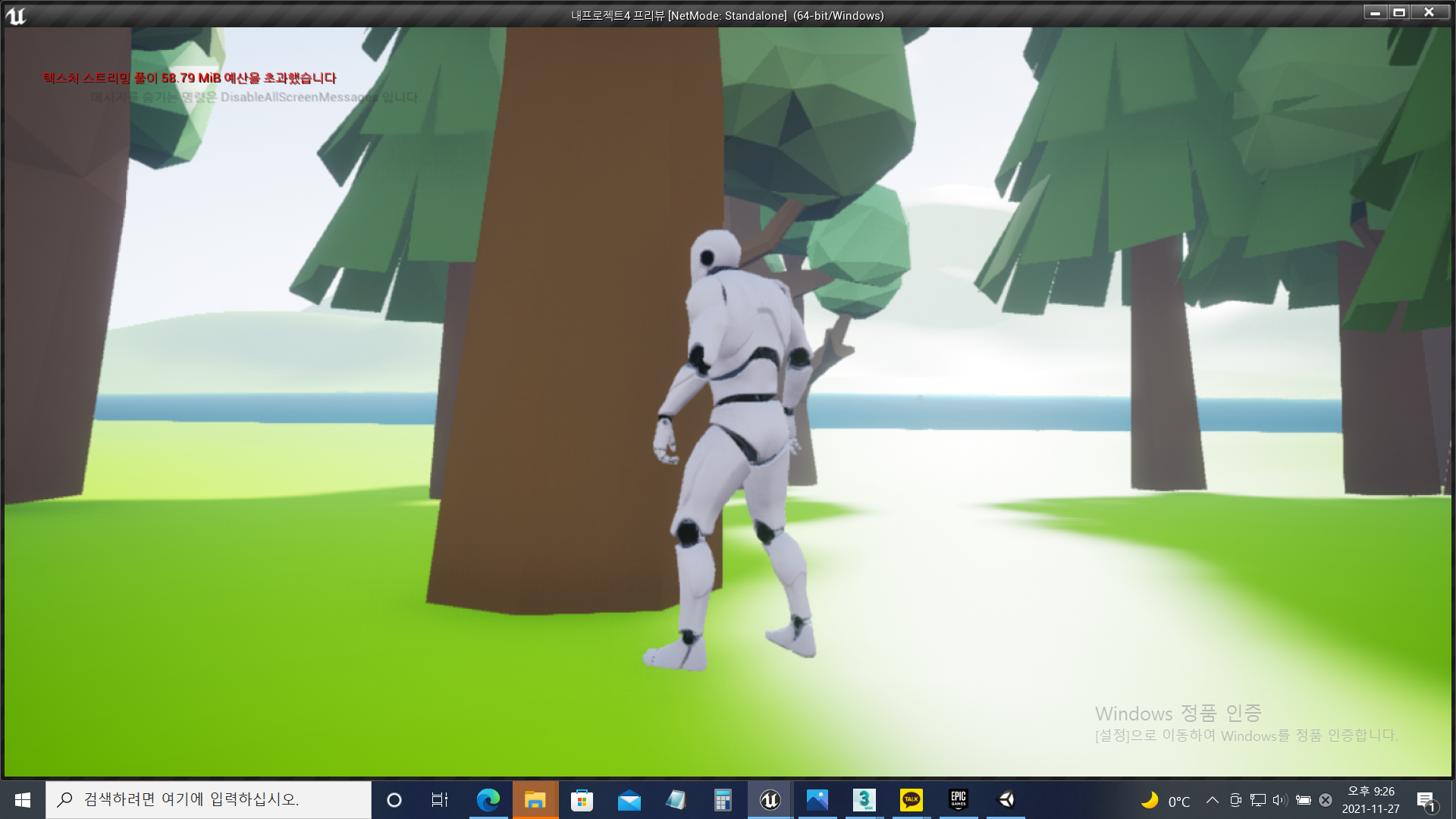Open Cortana circle button

coord(394,800)
